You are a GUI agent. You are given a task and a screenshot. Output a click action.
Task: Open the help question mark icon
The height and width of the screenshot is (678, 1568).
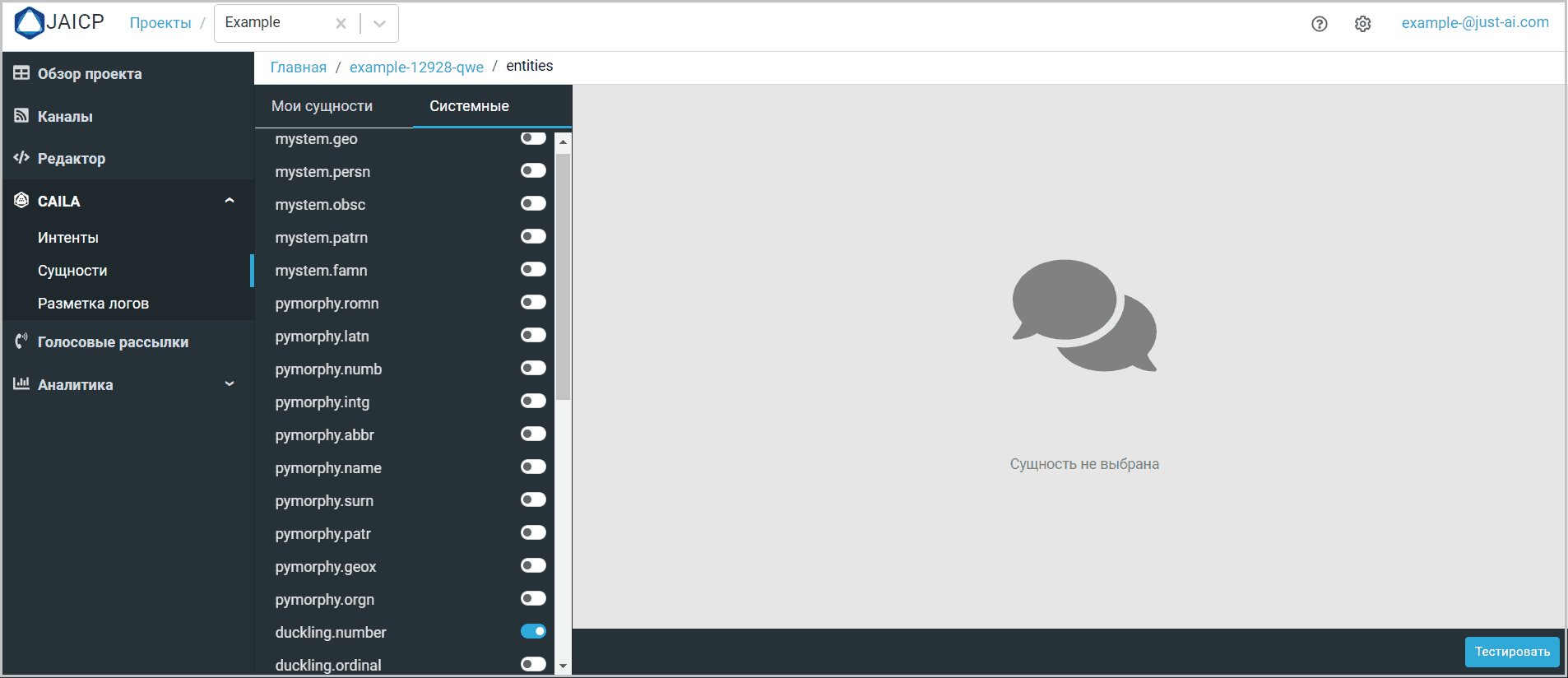(x=1320, y=24)
